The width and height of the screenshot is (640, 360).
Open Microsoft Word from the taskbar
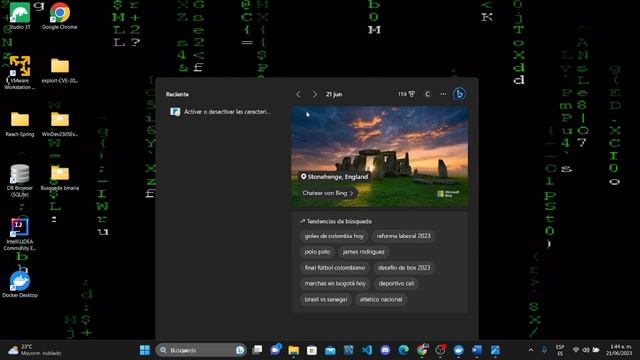point(477,350)
